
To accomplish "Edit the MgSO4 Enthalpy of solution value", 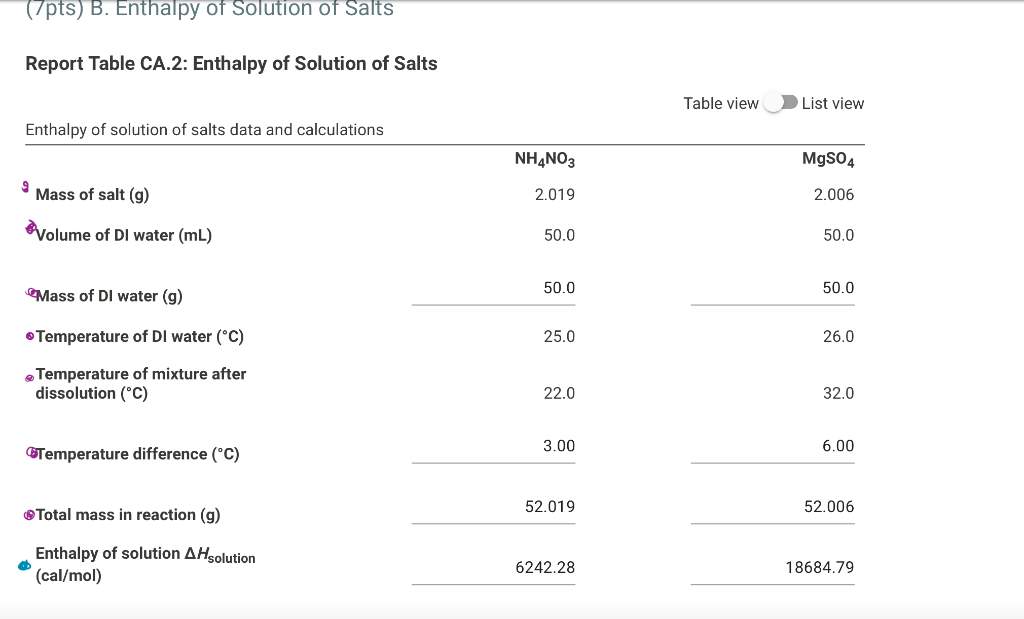I will [x=772, y=568].
